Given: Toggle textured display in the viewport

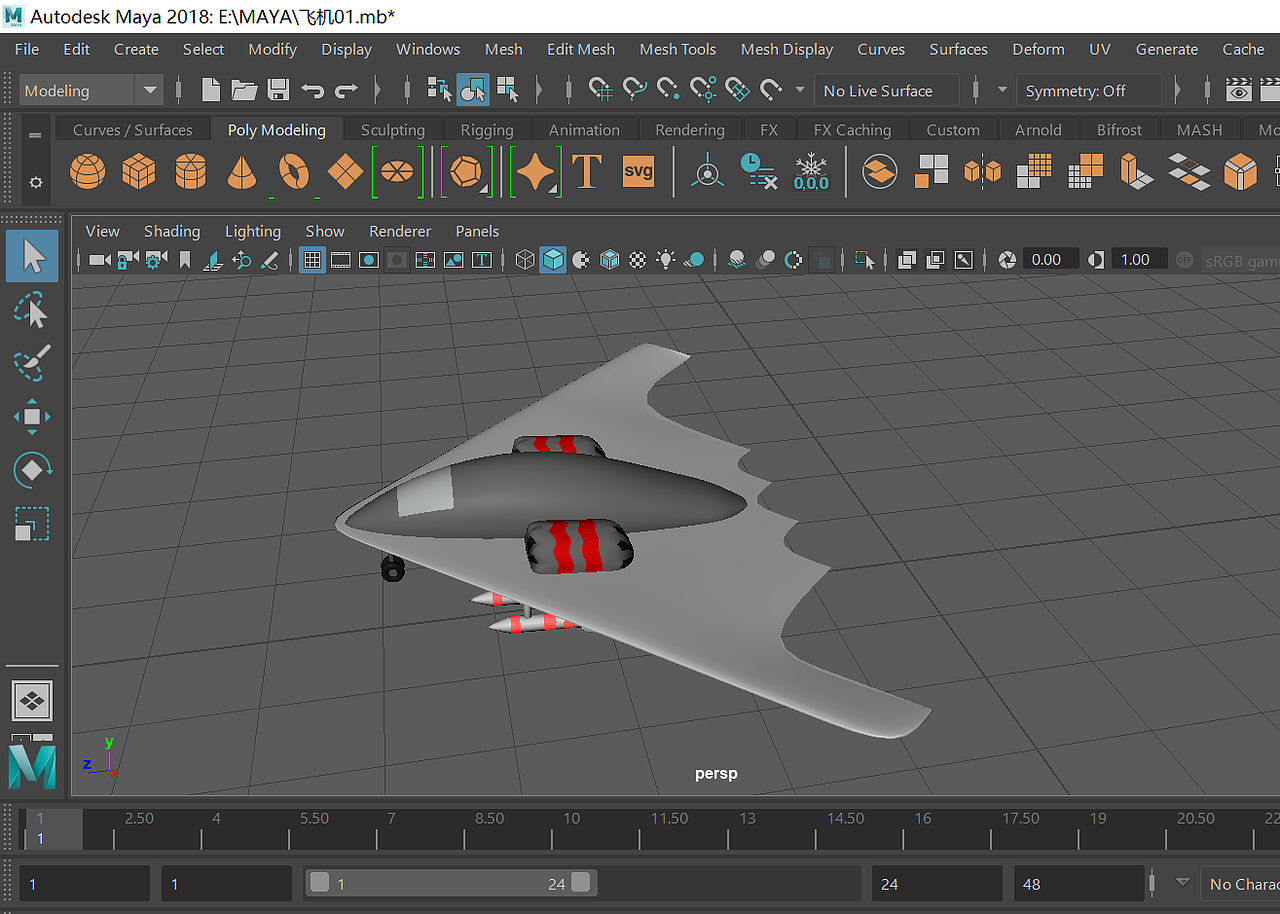Looking at the screenshot, I should pyautogui.click(x=638, y=260).
